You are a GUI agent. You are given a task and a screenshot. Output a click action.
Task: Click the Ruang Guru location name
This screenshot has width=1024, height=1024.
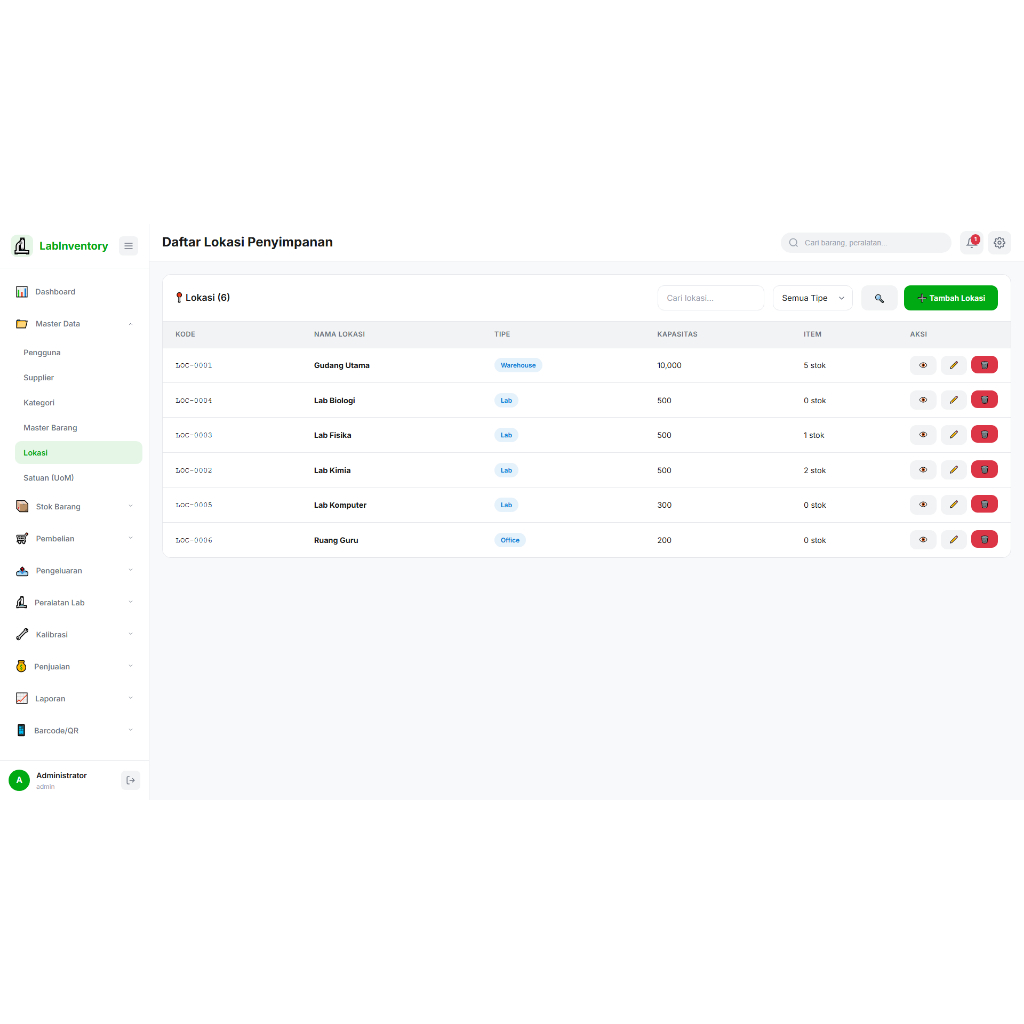pyautogui.click(x=336, y=541)
